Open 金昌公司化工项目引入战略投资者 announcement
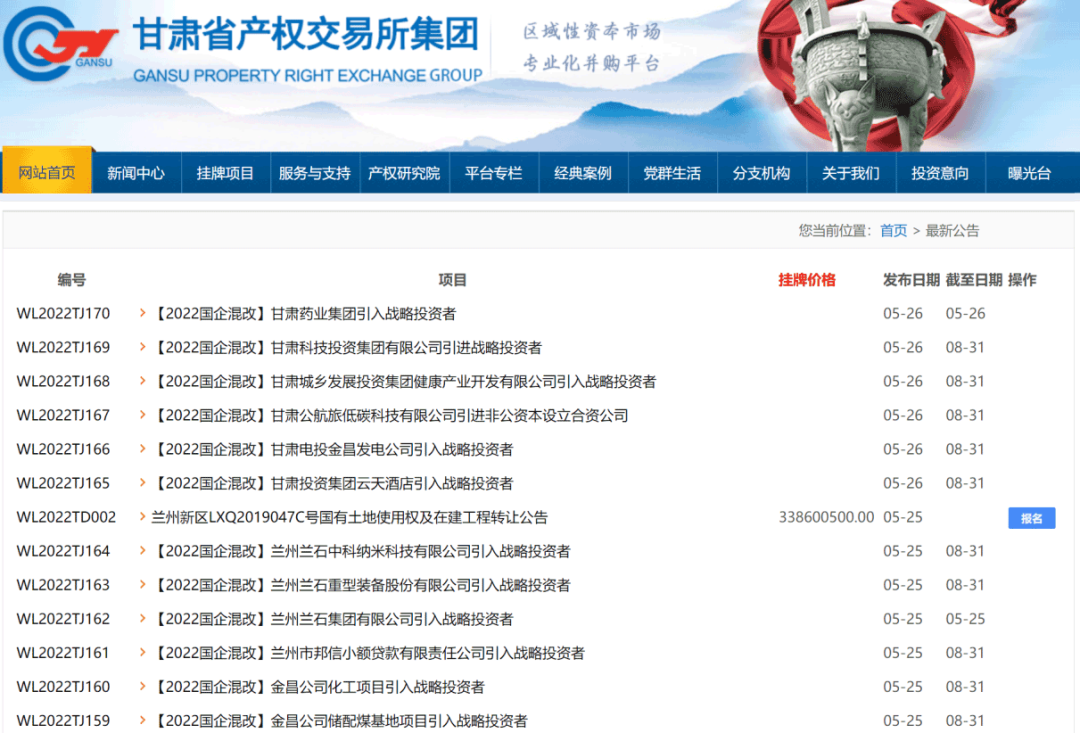This screenshot has height=733, width=1080. pos(318,687)
